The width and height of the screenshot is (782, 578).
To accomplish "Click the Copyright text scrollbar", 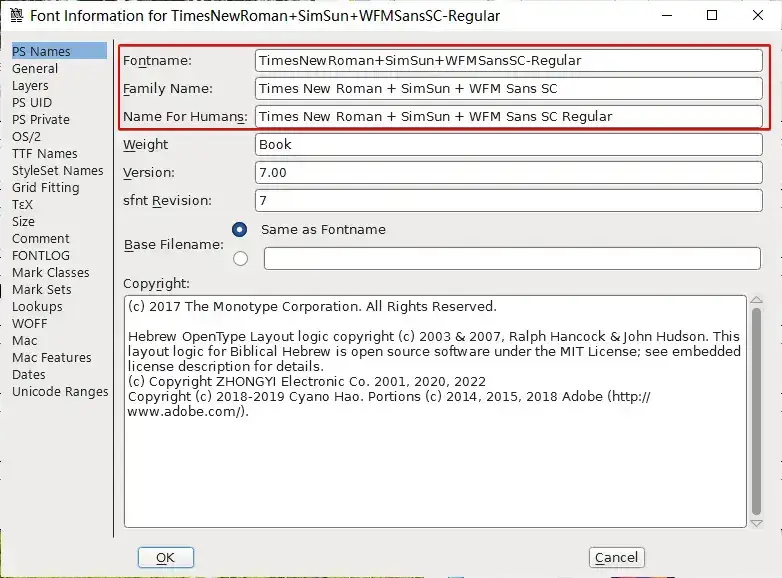I will coord(756,400).
